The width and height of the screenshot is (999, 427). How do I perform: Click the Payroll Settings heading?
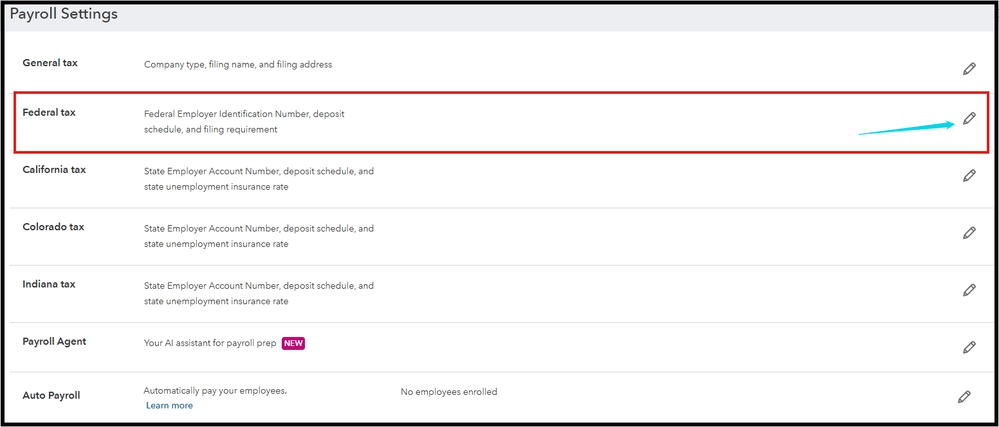(63, 14)
